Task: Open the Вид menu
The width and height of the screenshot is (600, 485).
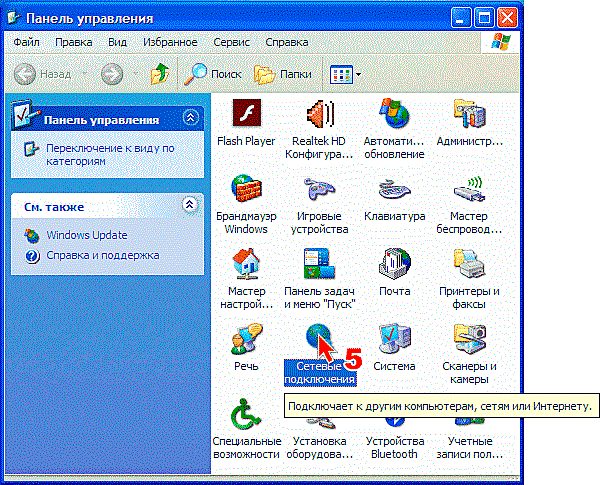Action: coord(117,42)
